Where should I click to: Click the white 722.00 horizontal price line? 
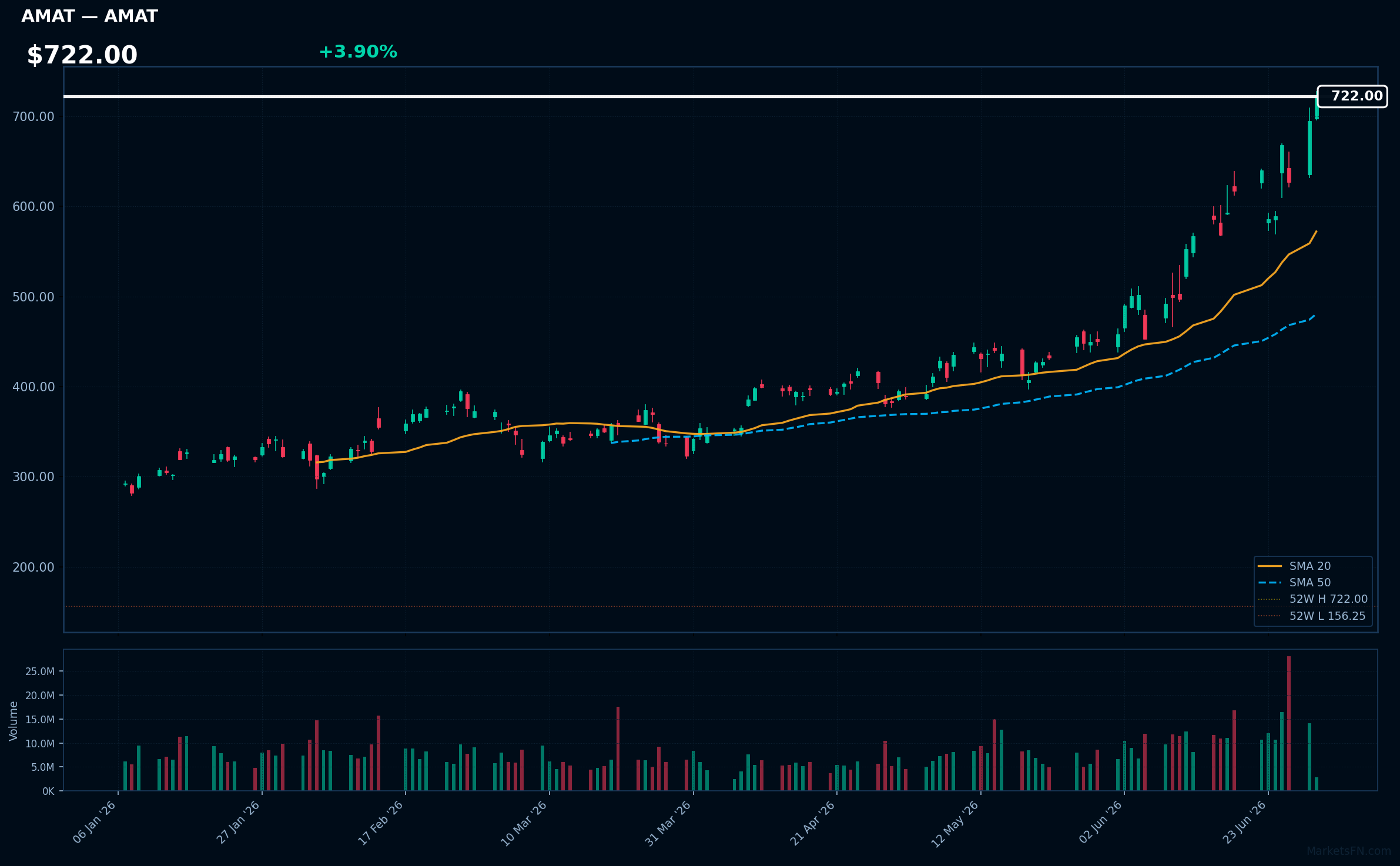click(691, 96)
